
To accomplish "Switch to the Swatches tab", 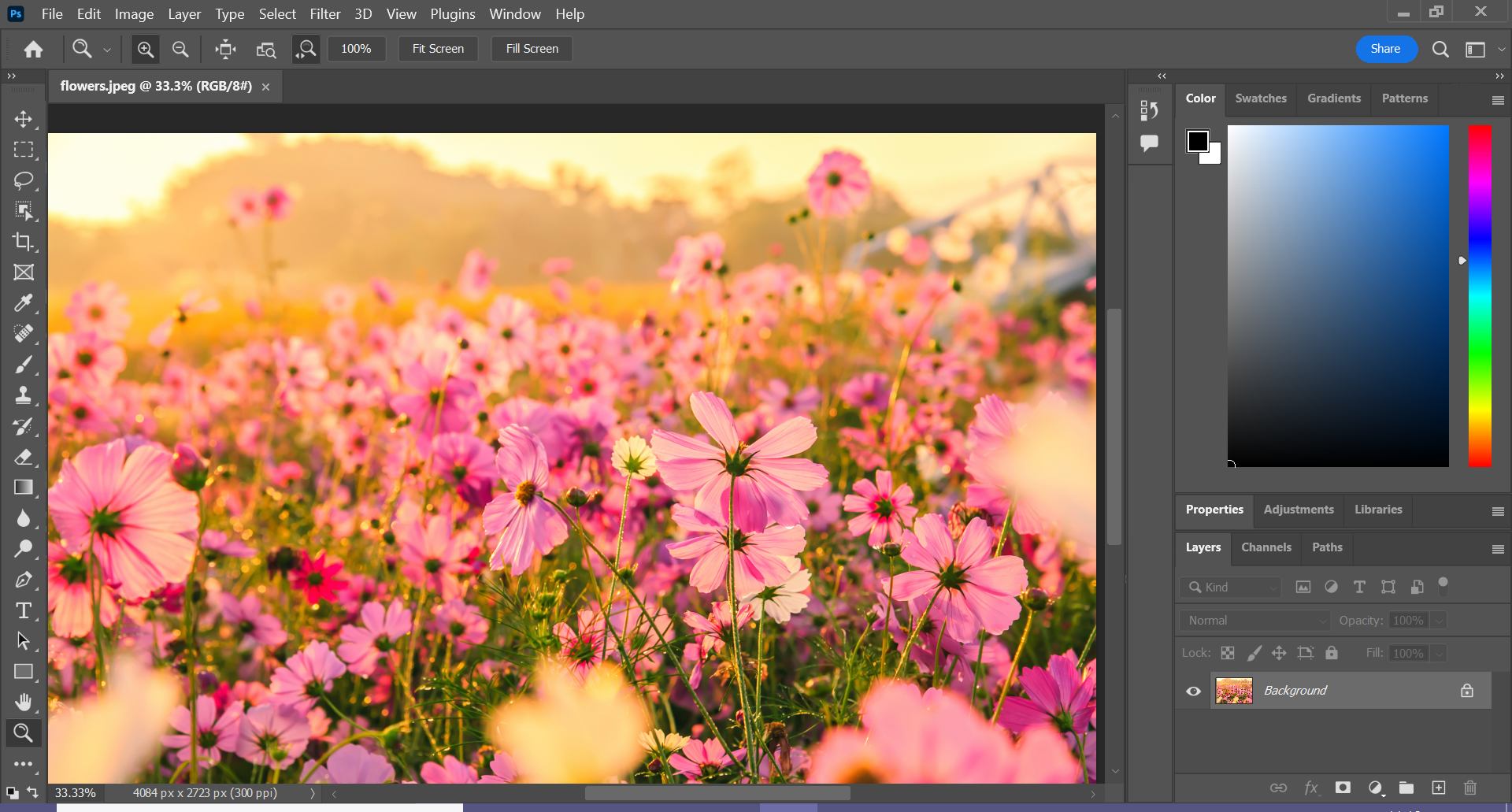I will click(1261, 98).
